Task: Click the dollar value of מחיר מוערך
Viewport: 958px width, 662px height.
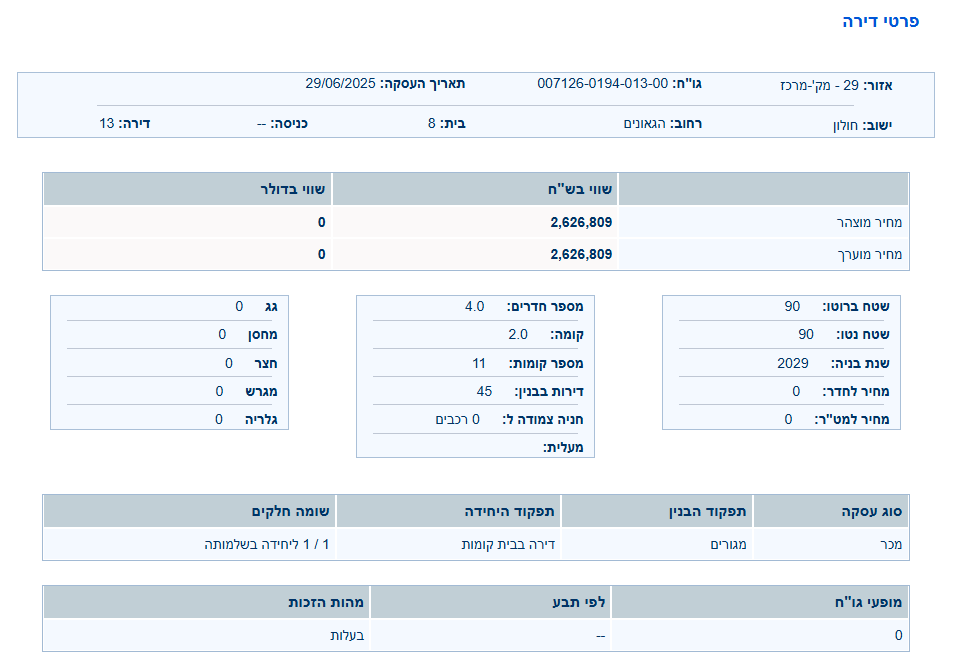Action: tap(321, 254)
